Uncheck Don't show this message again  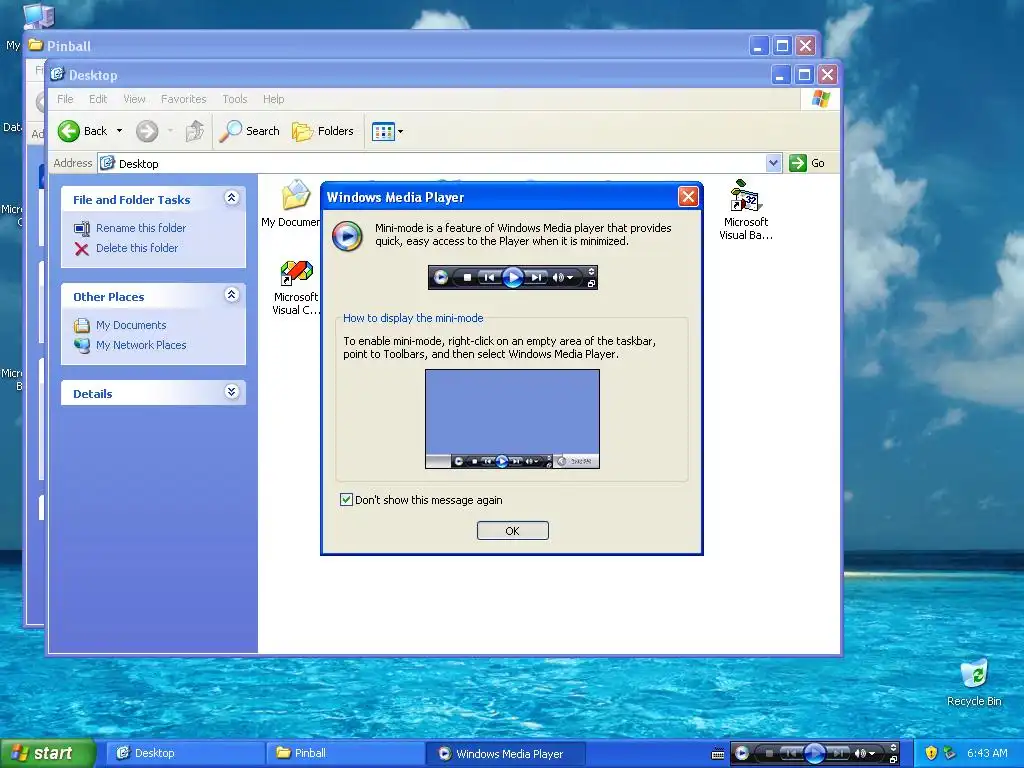(346, 500)
